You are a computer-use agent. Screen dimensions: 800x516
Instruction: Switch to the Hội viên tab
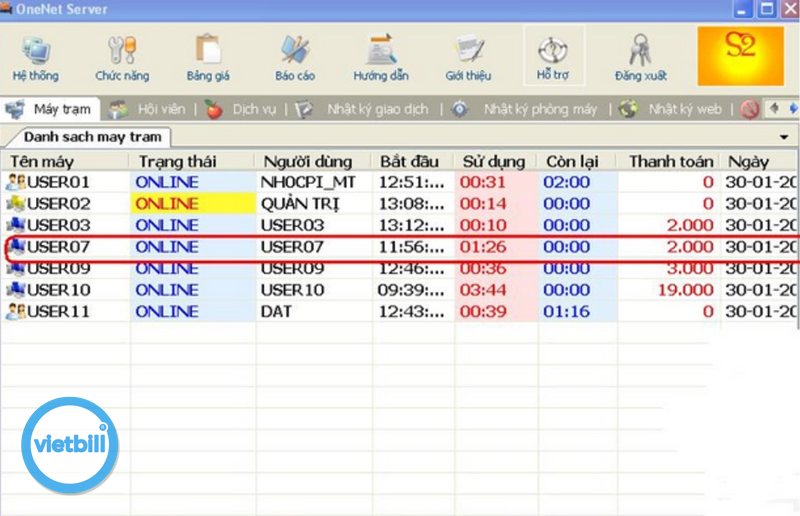[152, 109]
